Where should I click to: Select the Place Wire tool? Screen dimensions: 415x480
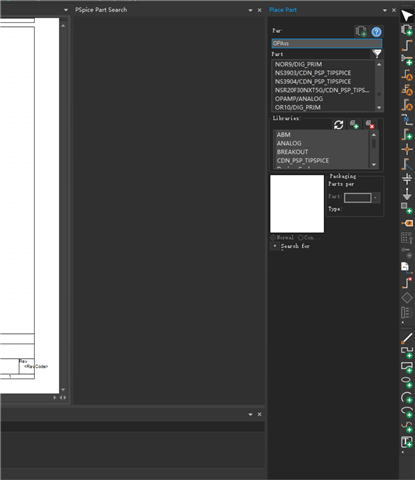coord(407,45)
